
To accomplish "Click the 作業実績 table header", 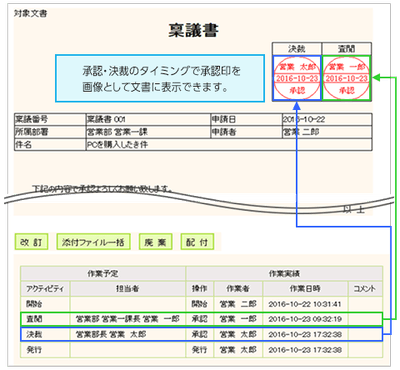I will pos(284,274).
